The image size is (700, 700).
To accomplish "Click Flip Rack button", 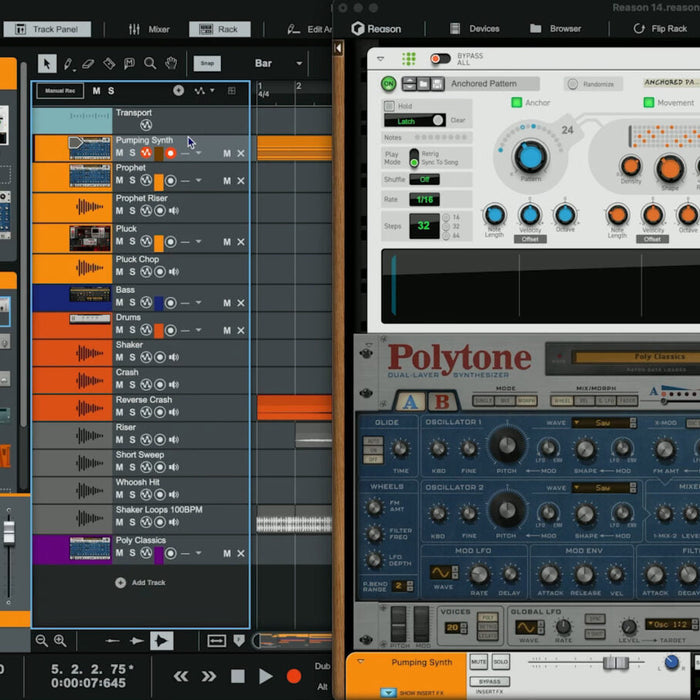I will (660, 29).
